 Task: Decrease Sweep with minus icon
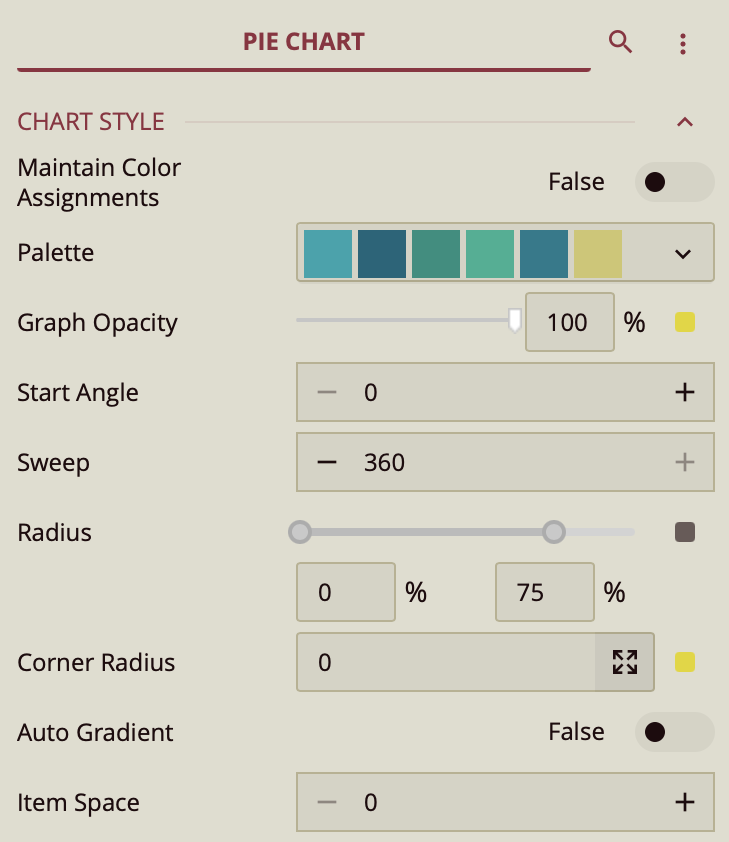(327, 462)
